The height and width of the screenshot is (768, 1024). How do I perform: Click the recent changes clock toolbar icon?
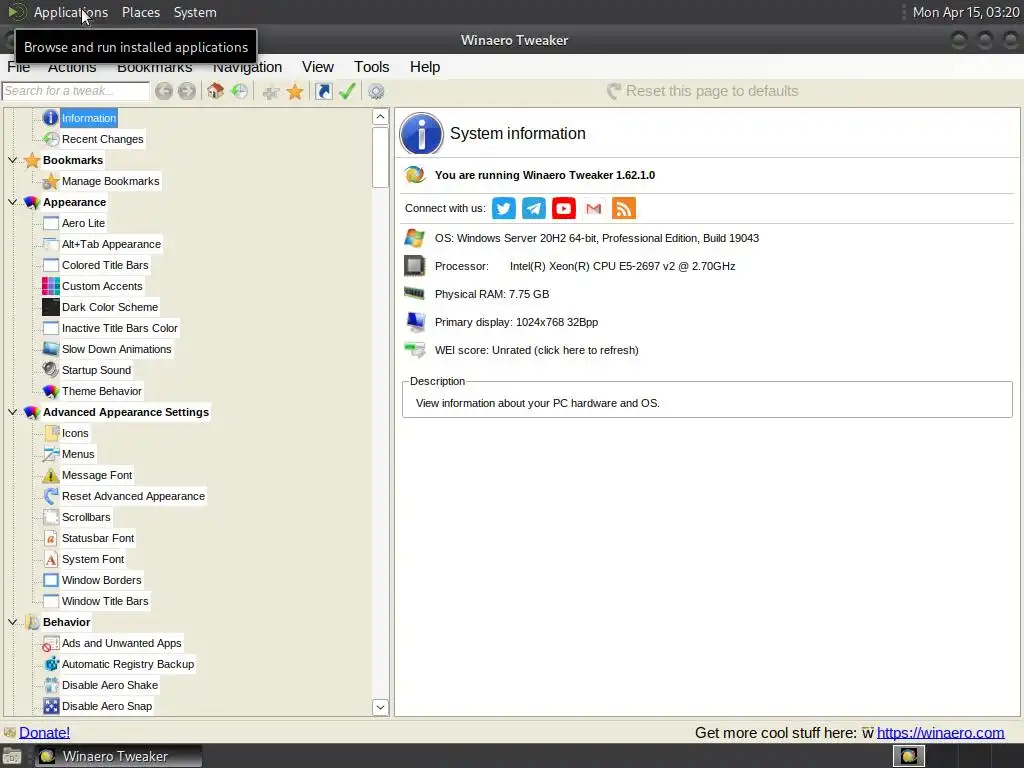240,91
